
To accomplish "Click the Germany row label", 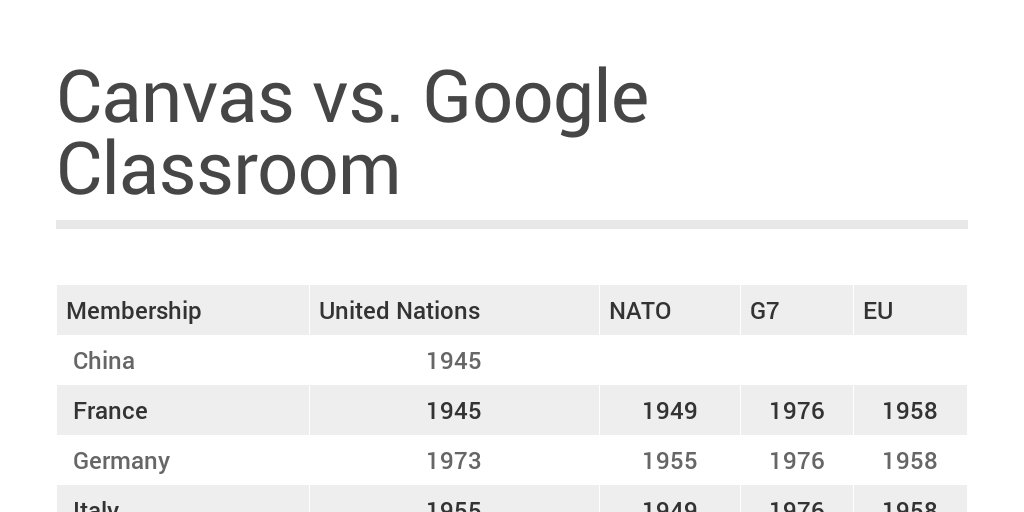I will pyautogui.click(x=121, y=461).
